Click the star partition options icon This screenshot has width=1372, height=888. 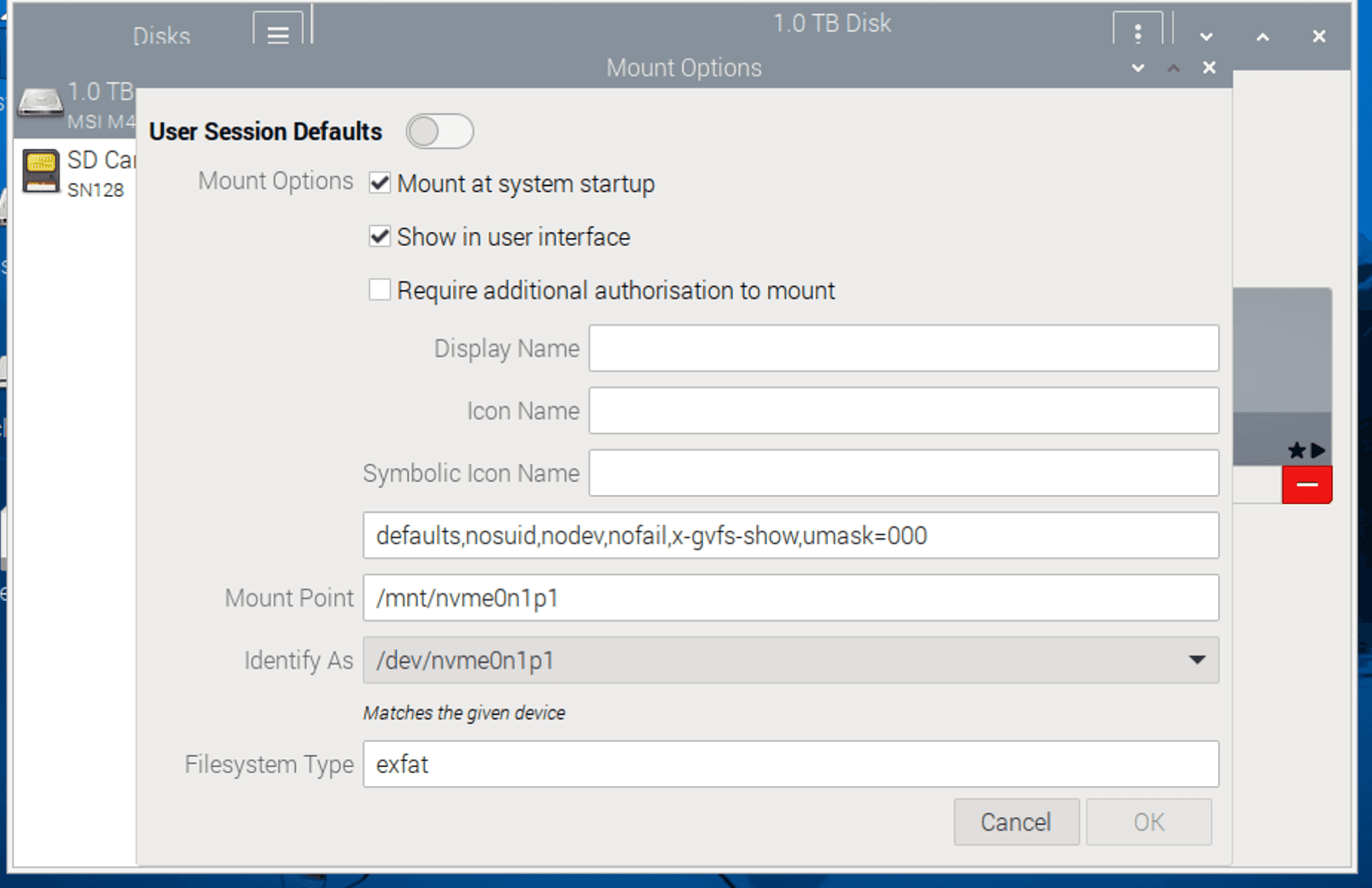pyautogui.click(x=1296, y=450)
